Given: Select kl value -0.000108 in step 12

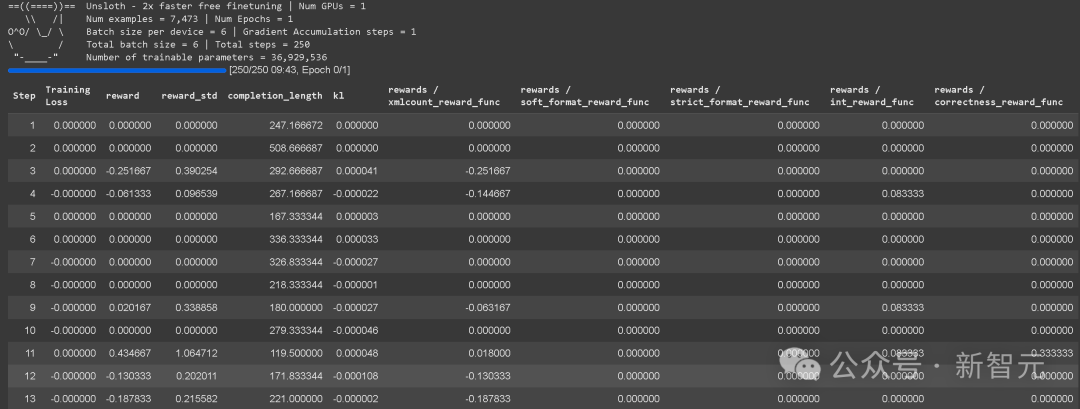Looking at the screenshot, I should (x=356, y=376).
